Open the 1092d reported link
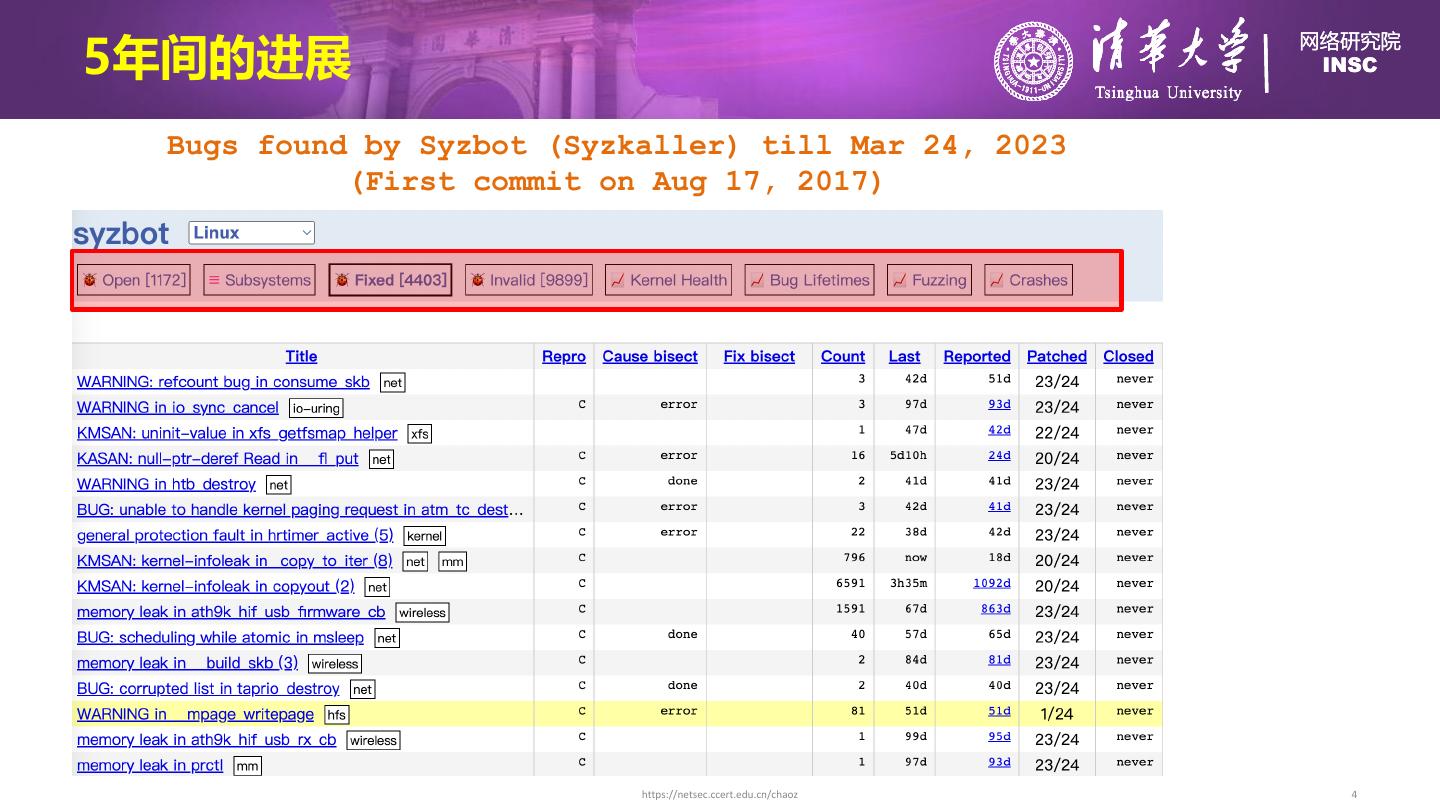Image resolution: width=1440 pixels, height=810 pixels. point(991,583)
